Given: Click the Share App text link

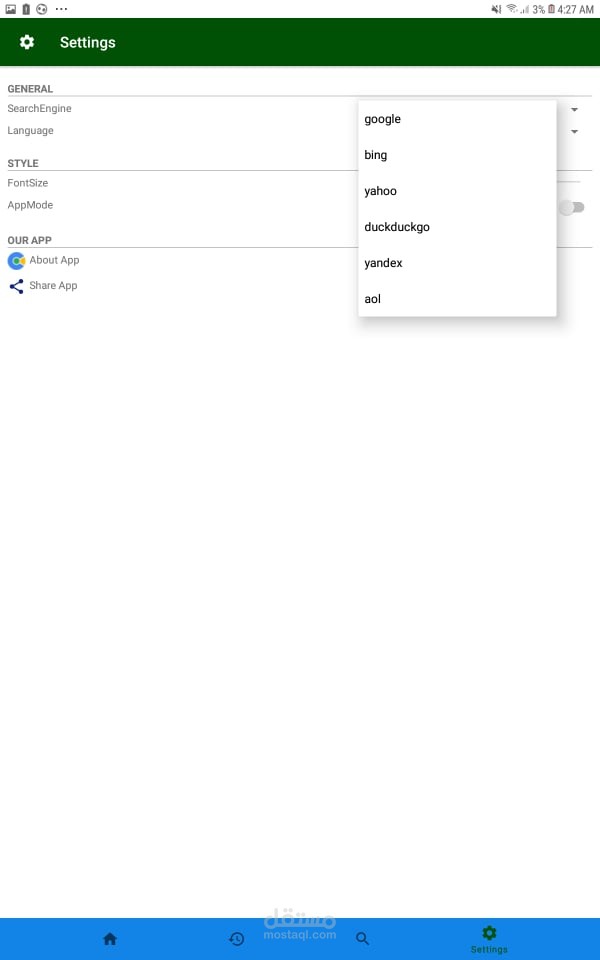Looking at the screenshot, I should click(53, 285).
